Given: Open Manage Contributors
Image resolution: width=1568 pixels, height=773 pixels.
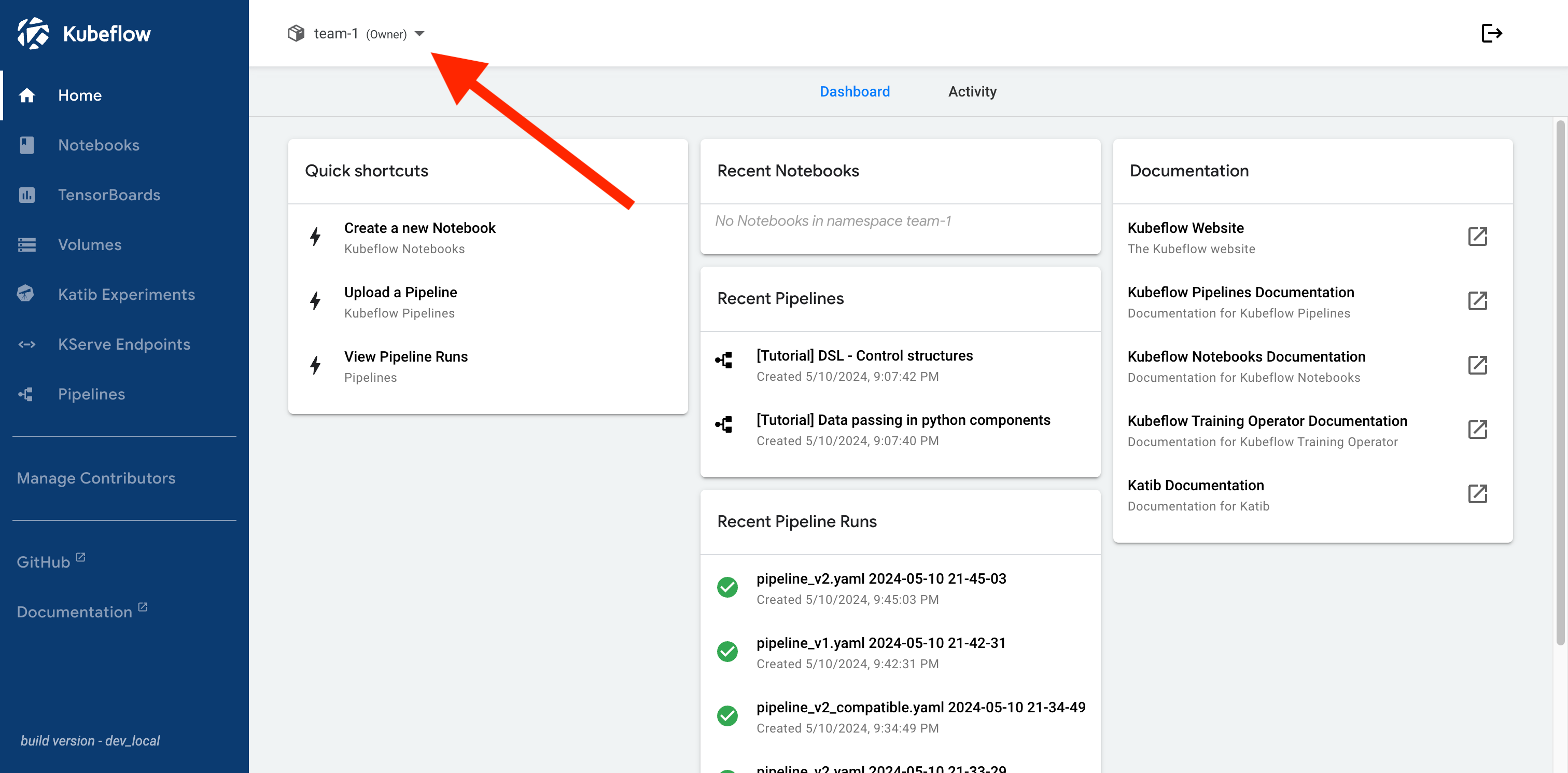Looking at the screenshot, I should (95, 478).
